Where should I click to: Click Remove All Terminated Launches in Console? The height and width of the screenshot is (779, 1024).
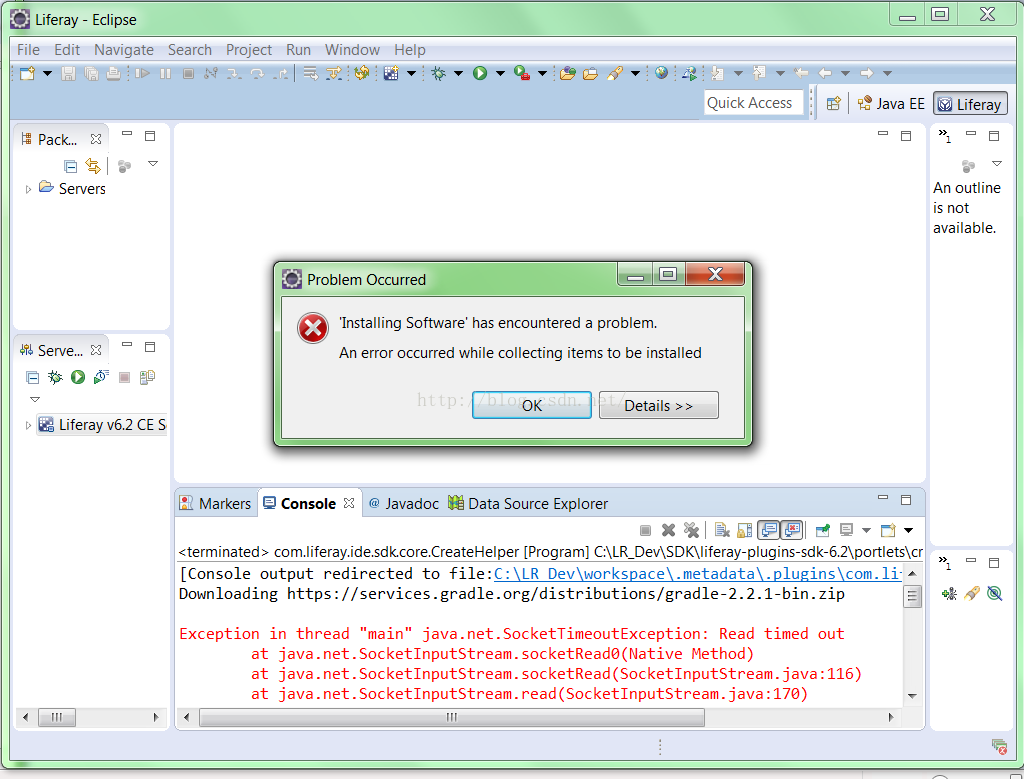coord(691,530)
